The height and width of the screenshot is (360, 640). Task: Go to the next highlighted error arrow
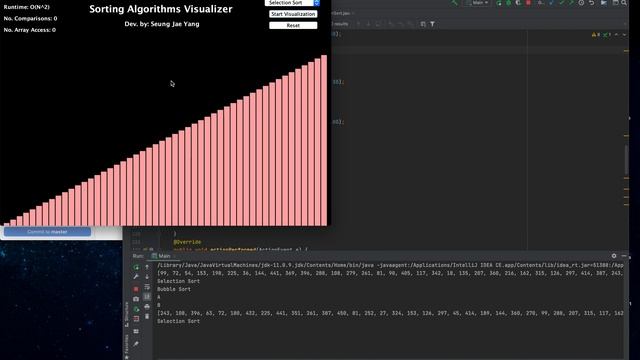click(624, 35)
